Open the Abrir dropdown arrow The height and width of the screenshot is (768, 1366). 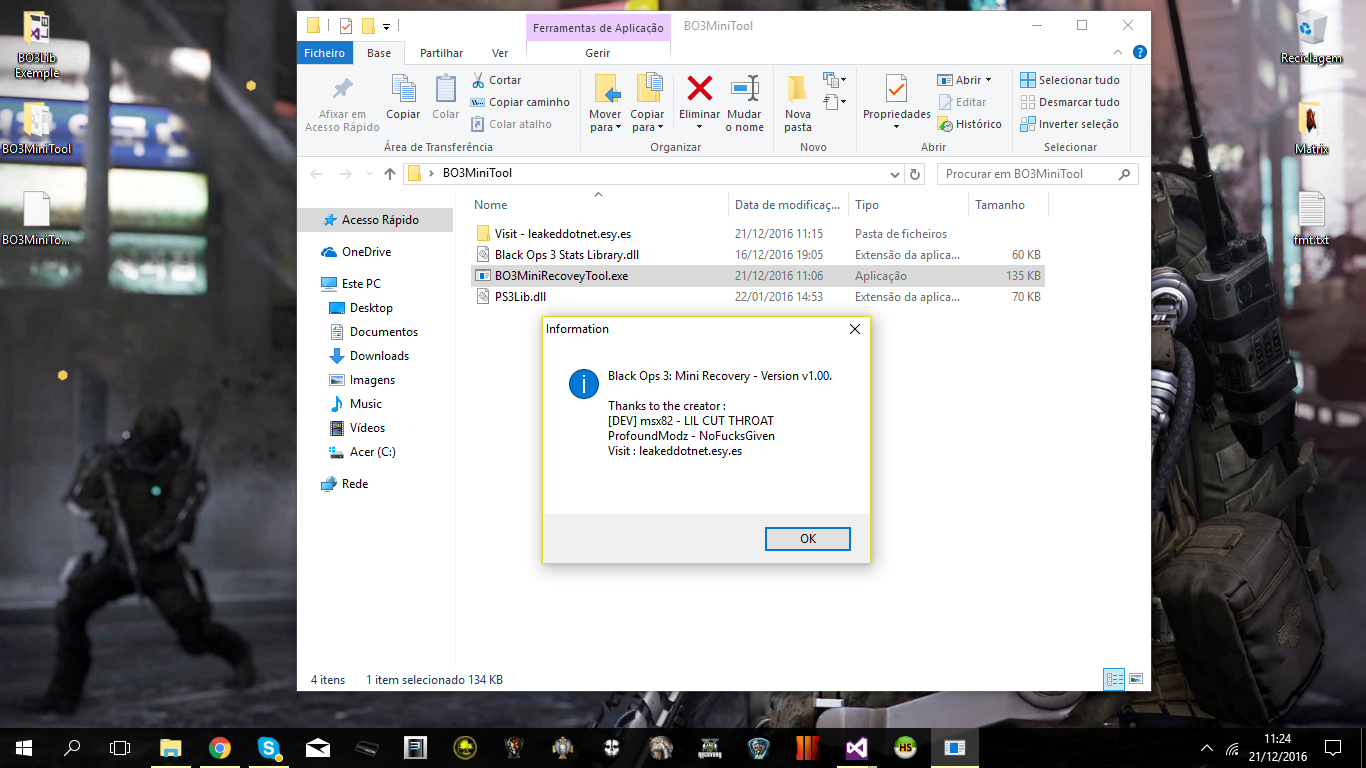tap(988, 80)
